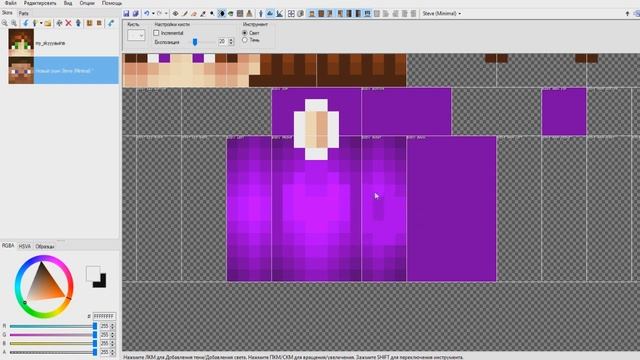
Task: Adjust the G green channel slider
Action: pos(53,335)
